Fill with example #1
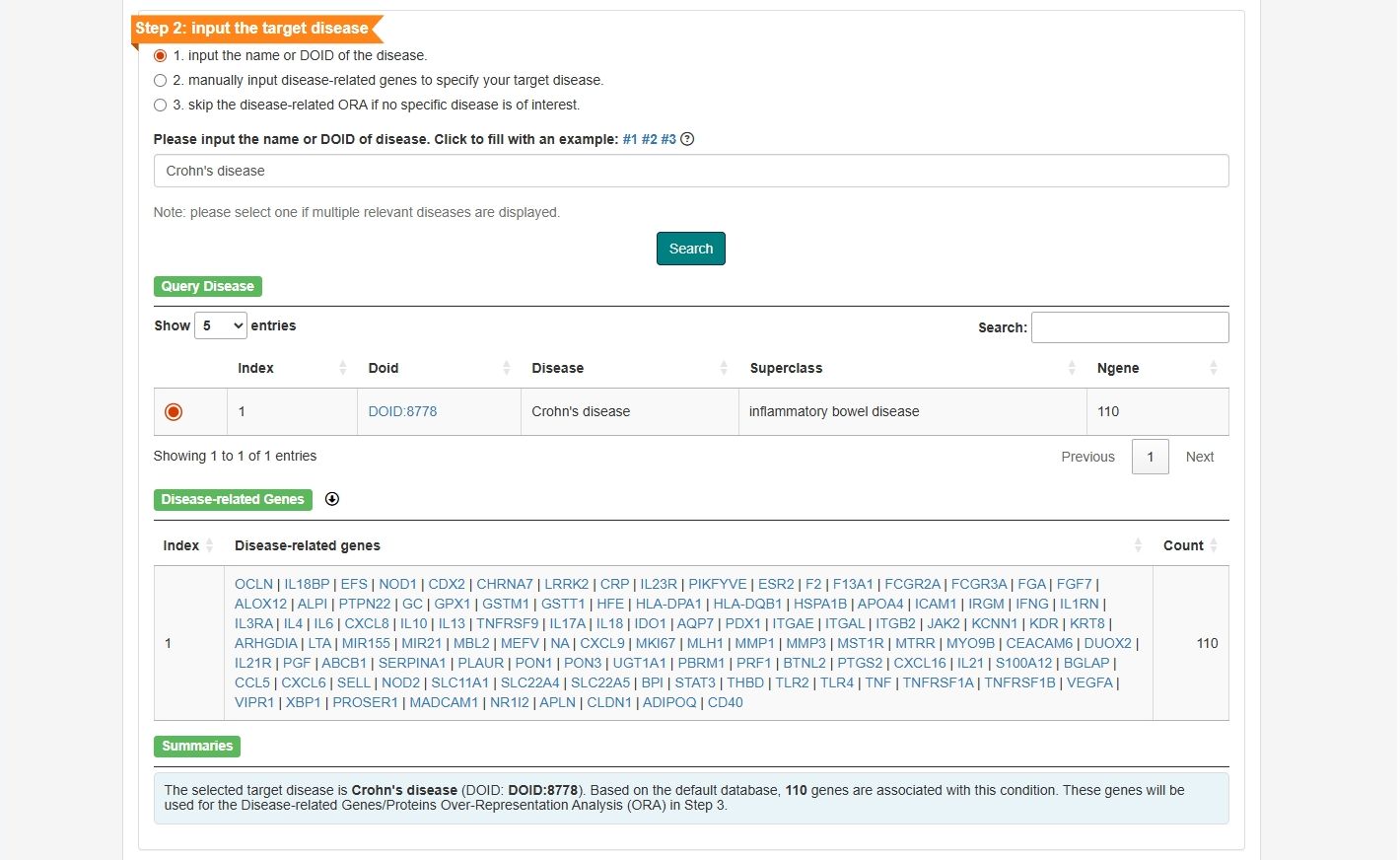Image resolution: width=1400 pixels, height=860 pixels. (630, 139)
